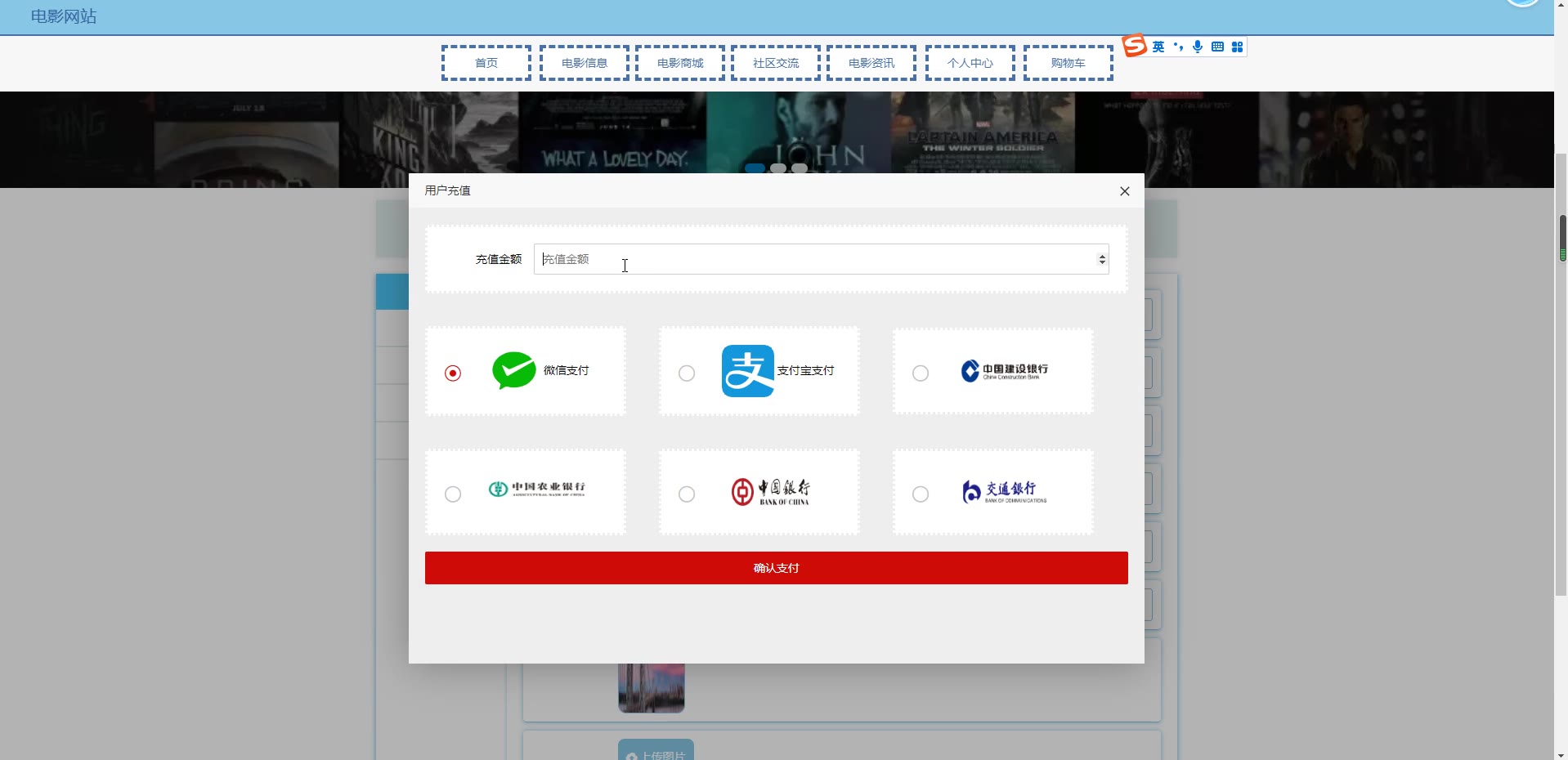Image resolution: width=1568 pixels, height=760 pixels.
Task: Close the 用户充值 dialog
Action: [x=1125, y=191]
